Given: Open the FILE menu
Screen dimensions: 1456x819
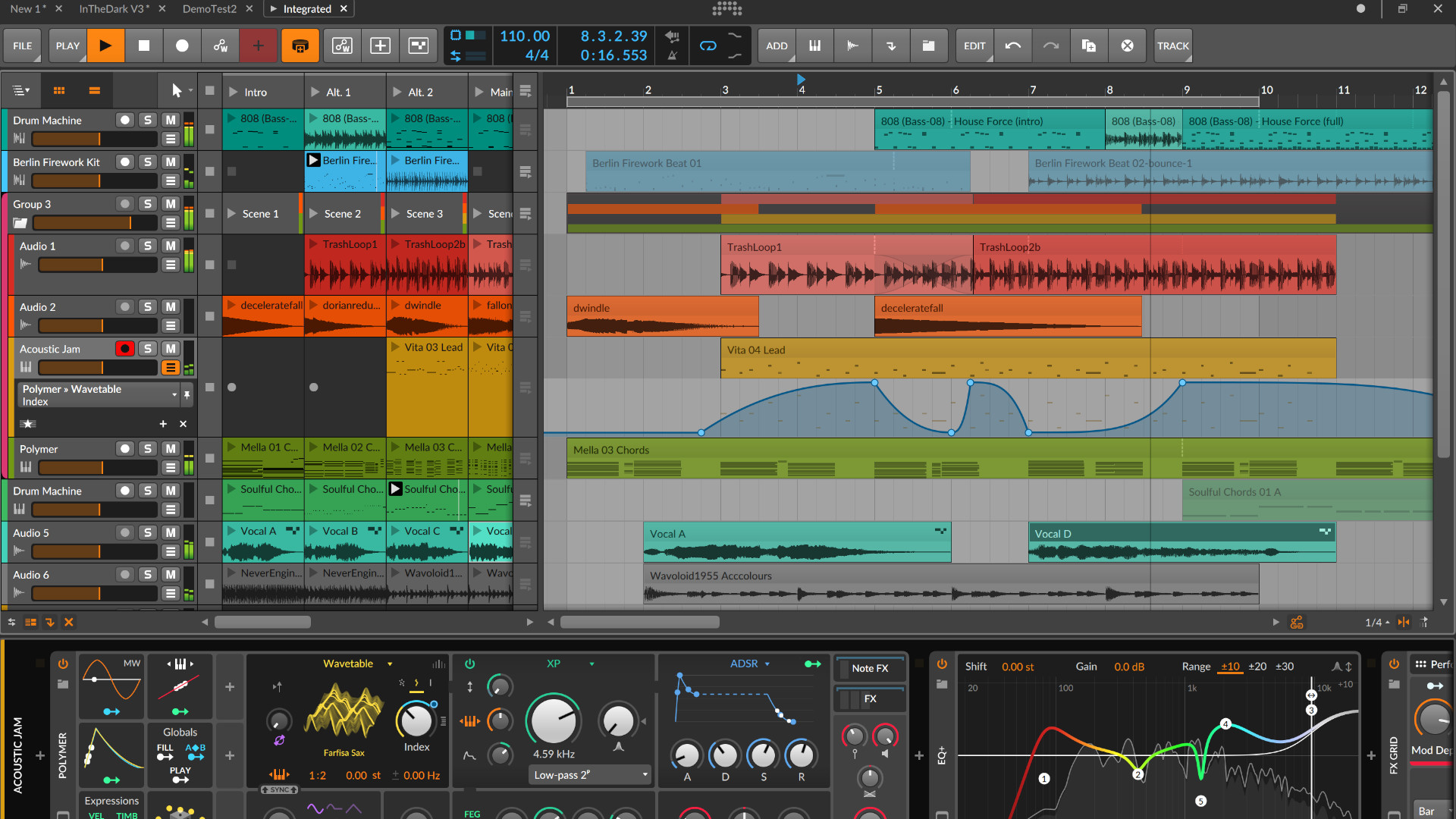Looking at the screenshot, I should [x=23, y=45].
